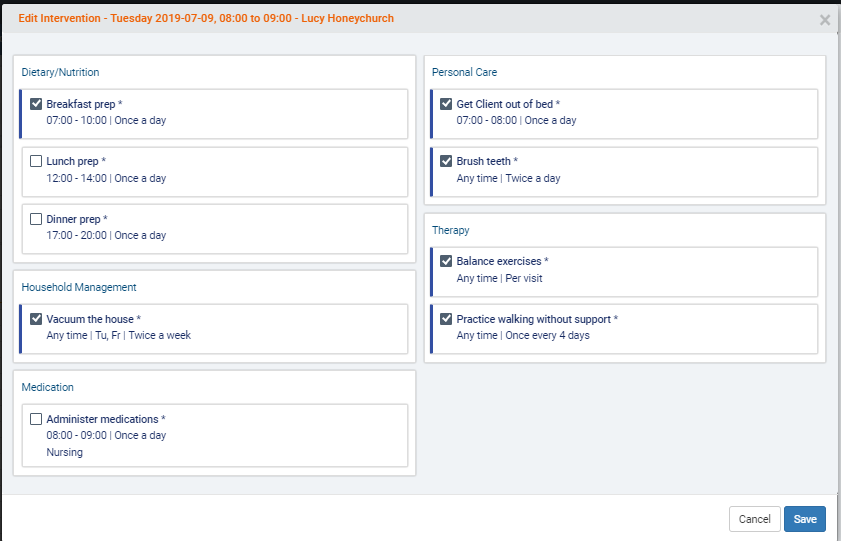Select the Household Management section heading
841x541 pixels.
coord(79,287)
